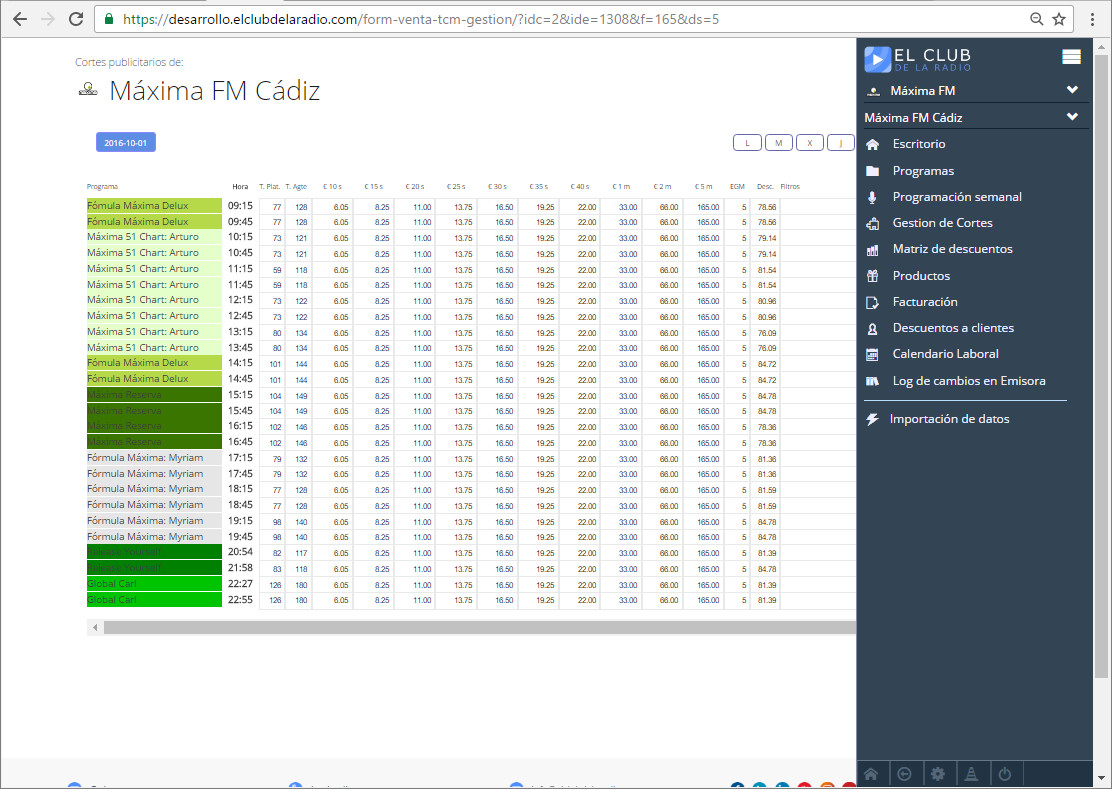
Task: Open the hamburger menu in the sidebar header
Action: tap(1071, 57)
